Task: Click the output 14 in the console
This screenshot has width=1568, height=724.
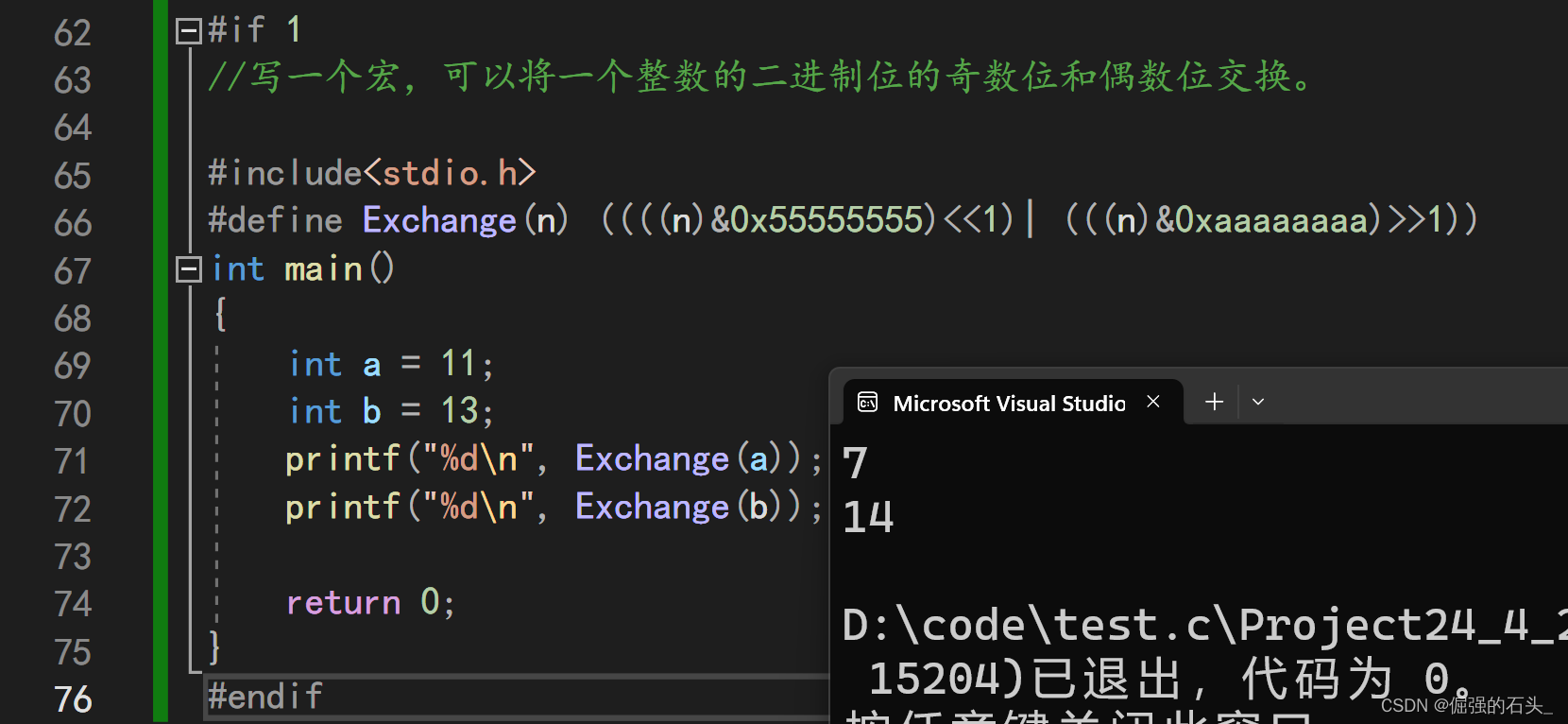Action: click(x=868, y=518)
